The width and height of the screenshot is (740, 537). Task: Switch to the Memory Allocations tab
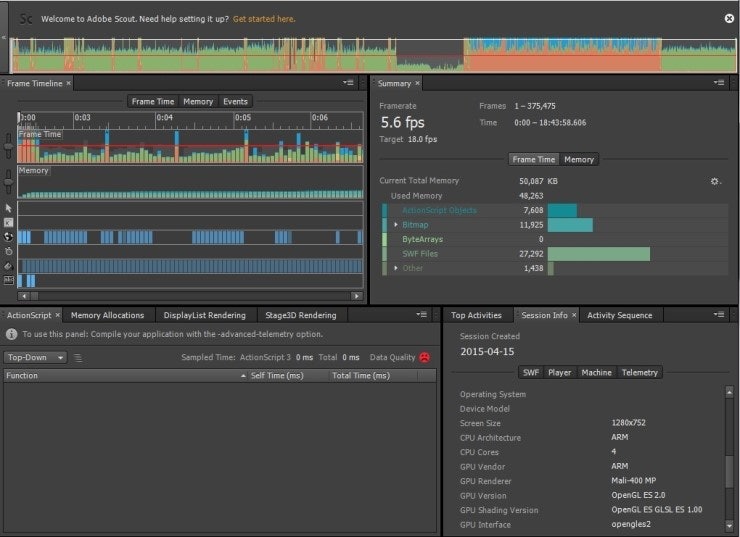107,315
